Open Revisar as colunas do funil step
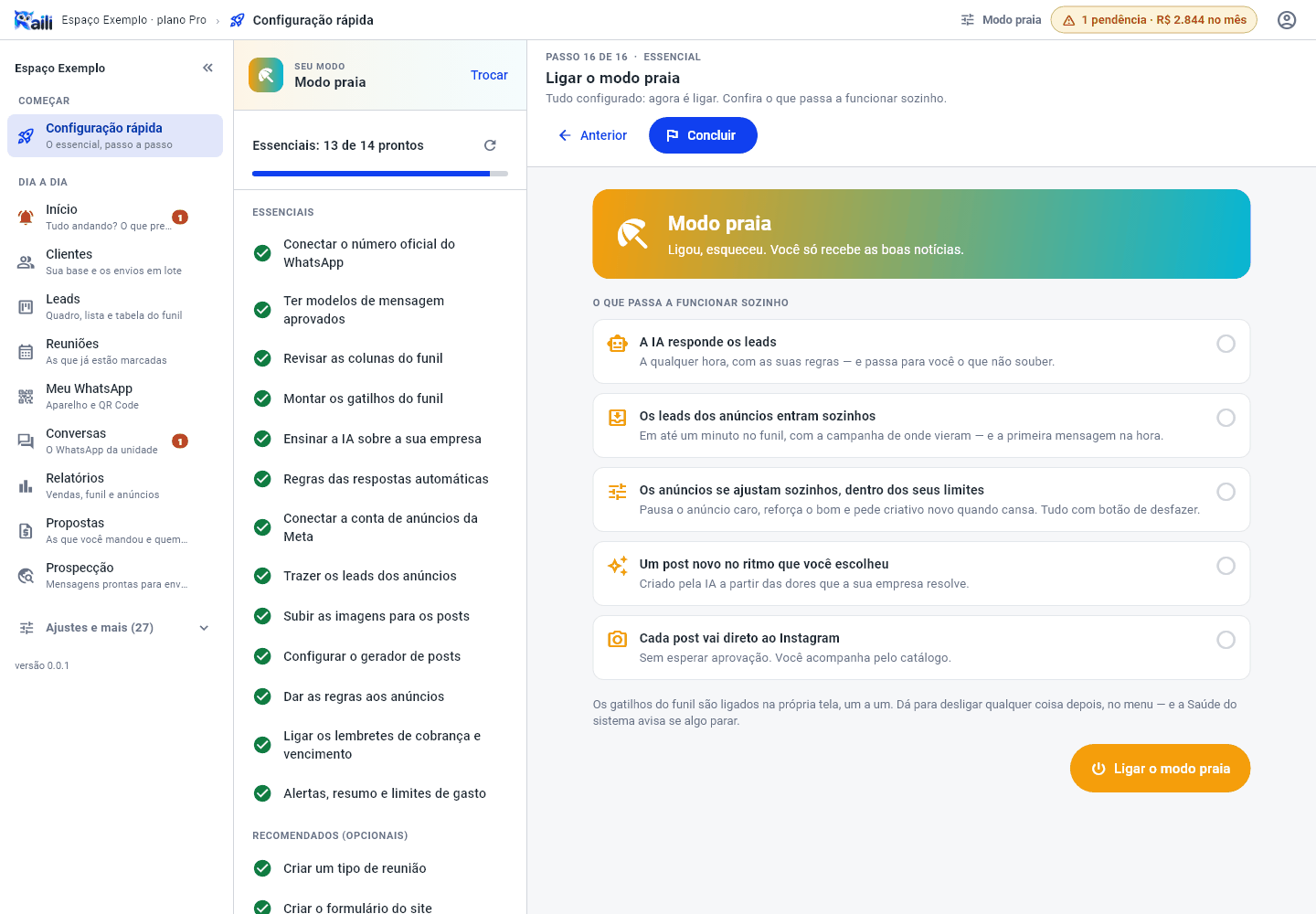 [380, 358]
